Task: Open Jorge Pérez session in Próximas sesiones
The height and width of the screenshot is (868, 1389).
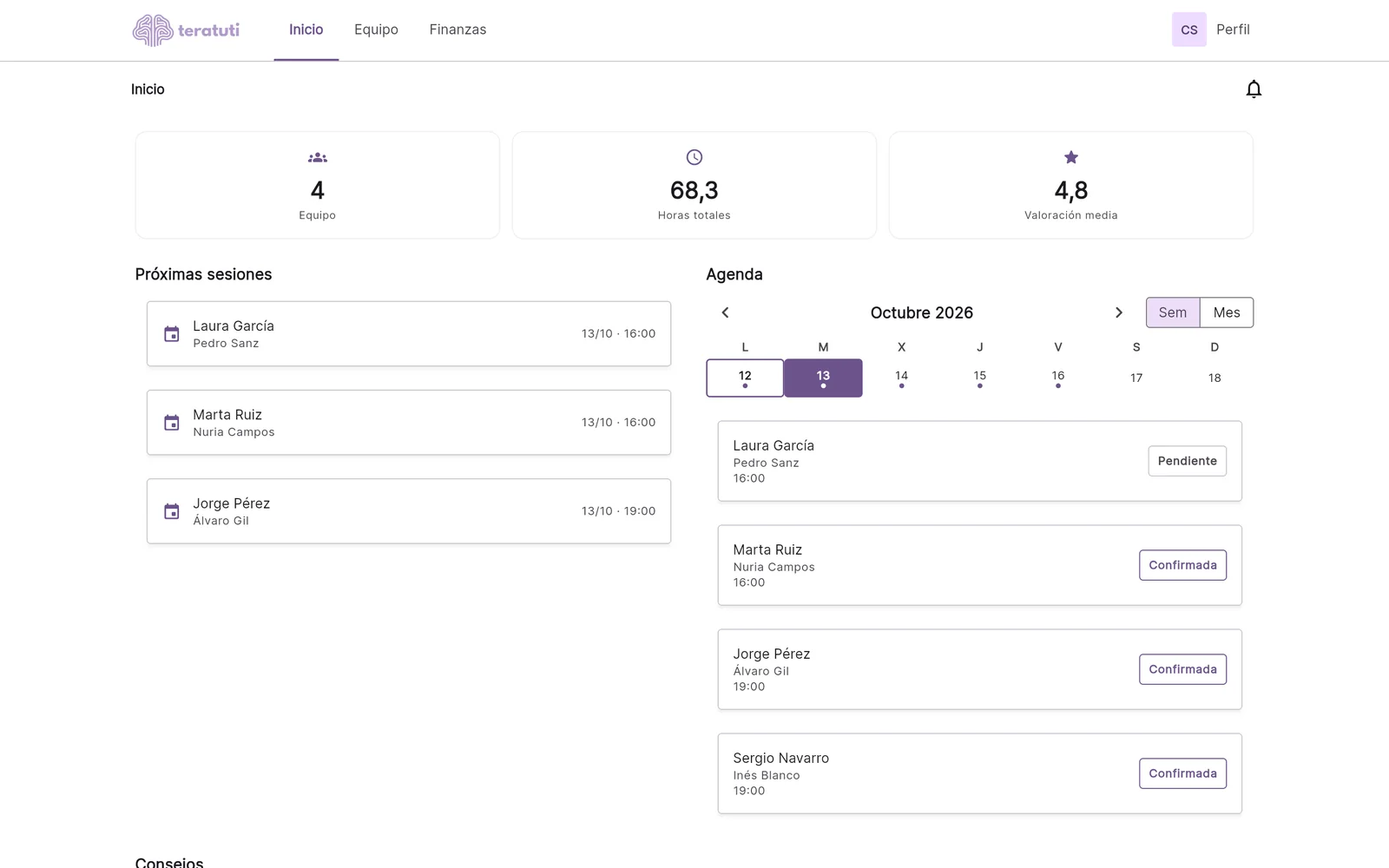Action: (409, 511)
